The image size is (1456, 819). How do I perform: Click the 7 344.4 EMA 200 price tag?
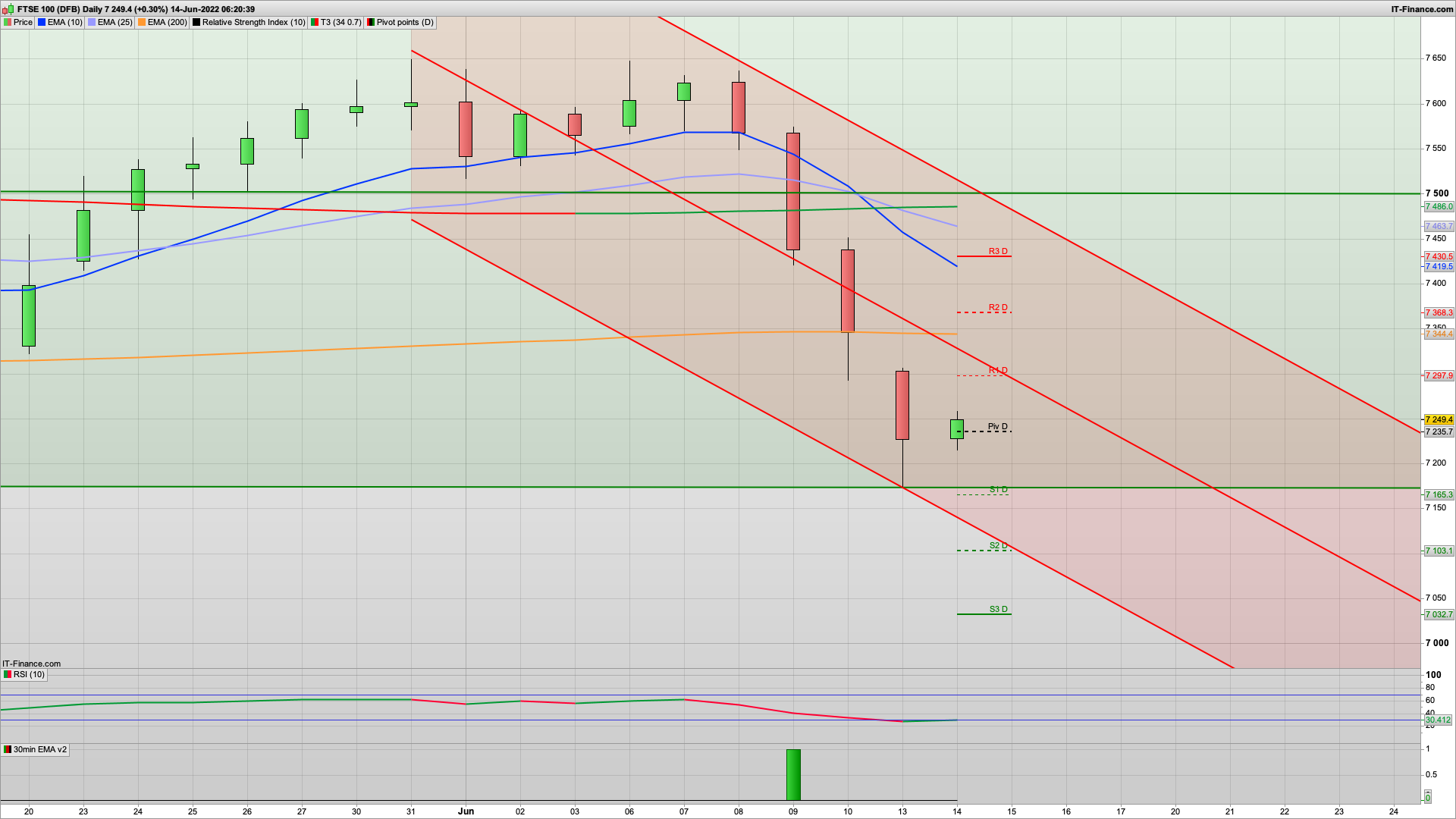coord(1439,334)
